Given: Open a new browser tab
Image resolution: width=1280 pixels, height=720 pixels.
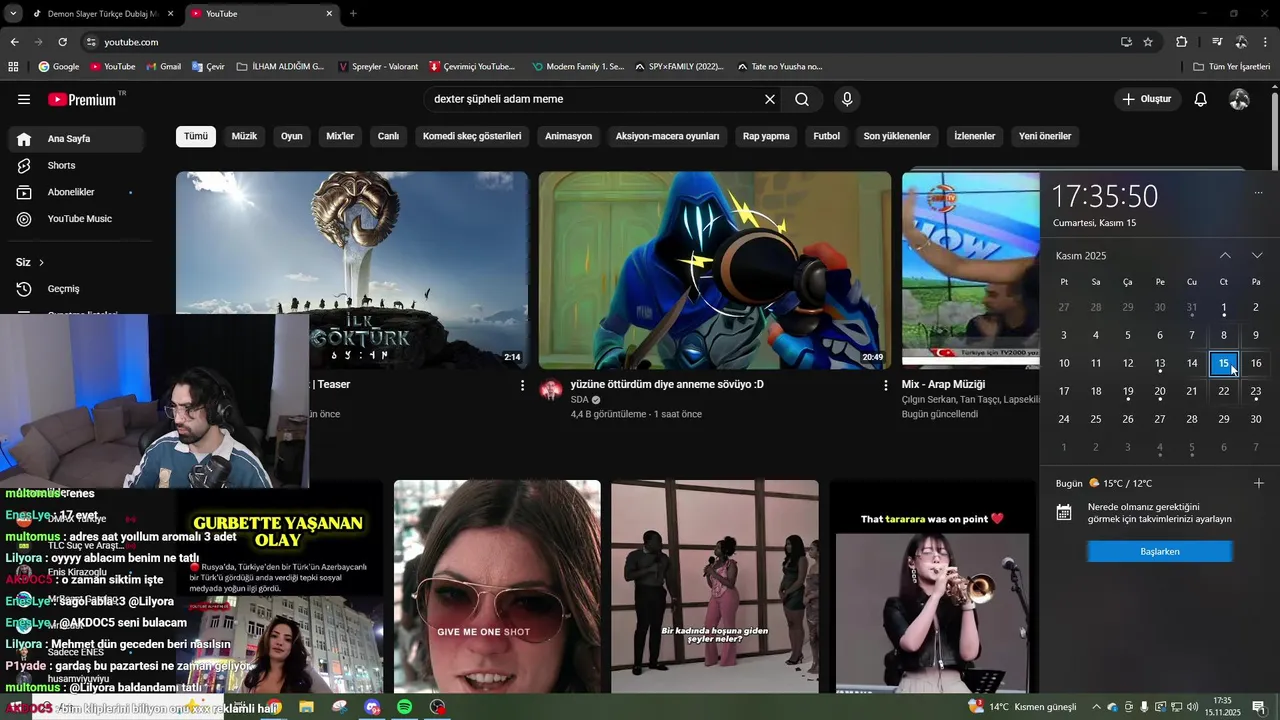Looking at the screenshot, I should [x=353, y=14].
